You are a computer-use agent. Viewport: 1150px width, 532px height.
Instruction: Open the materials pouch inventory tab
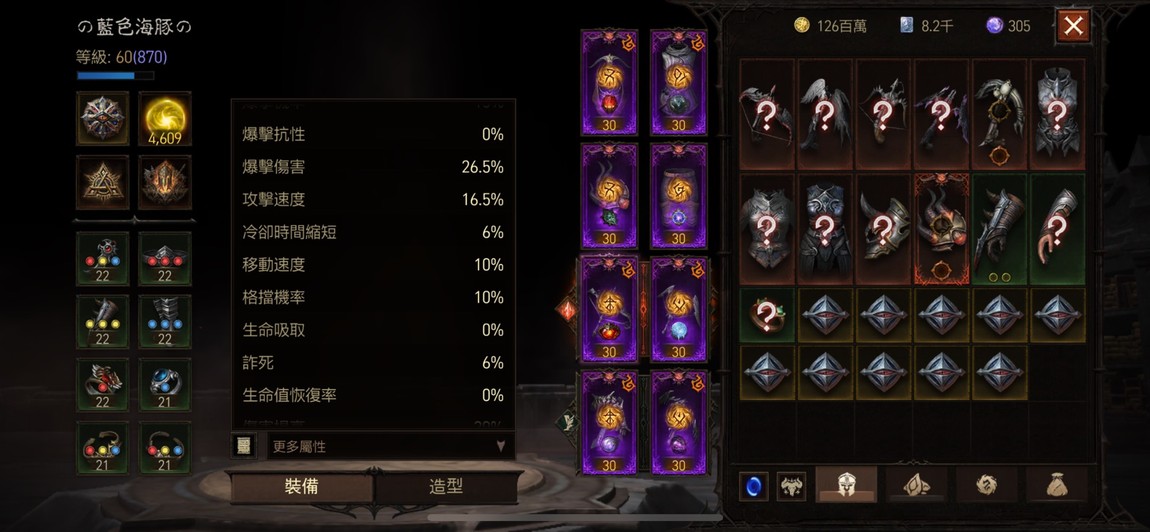1057,484
